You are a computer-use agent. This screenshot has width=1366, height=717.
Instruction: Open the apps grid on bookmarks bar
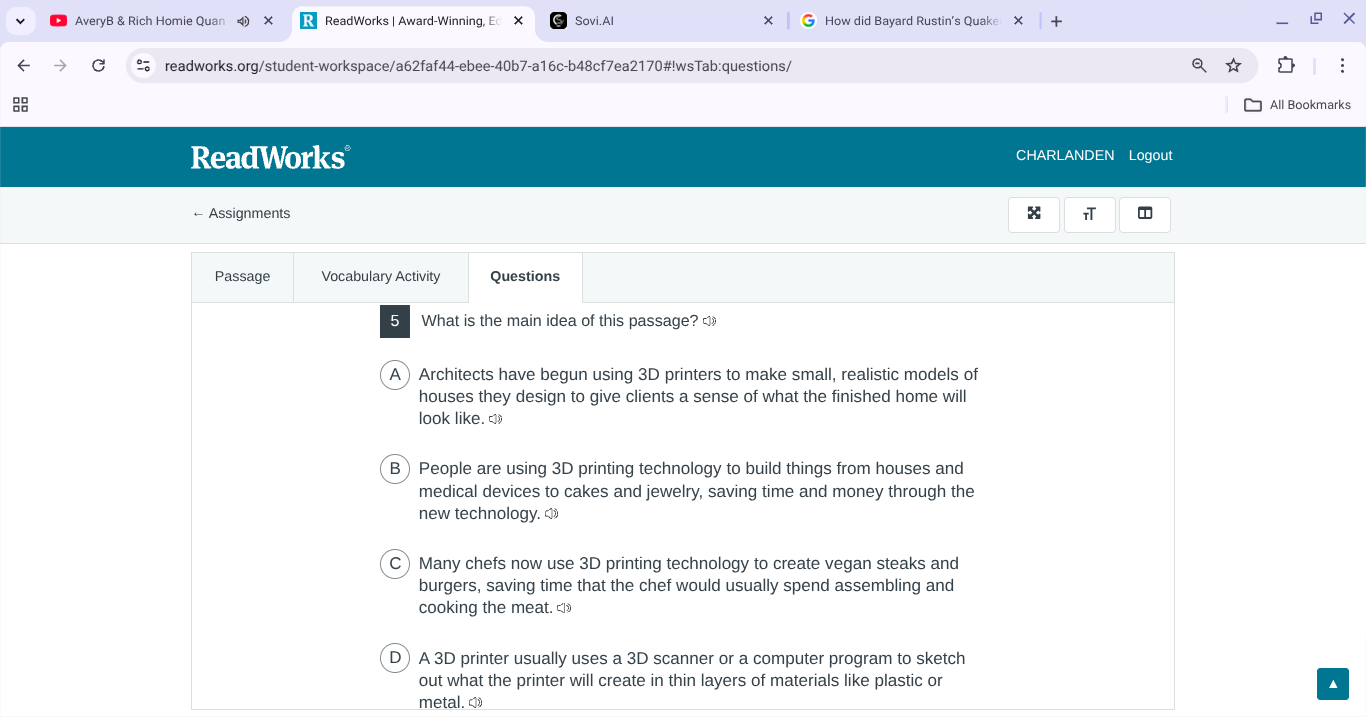coord(20,105)
